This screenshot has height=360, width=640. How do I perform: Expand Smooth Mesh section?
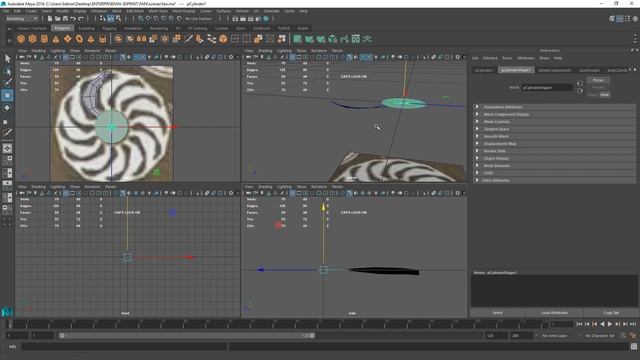point(554,136)
